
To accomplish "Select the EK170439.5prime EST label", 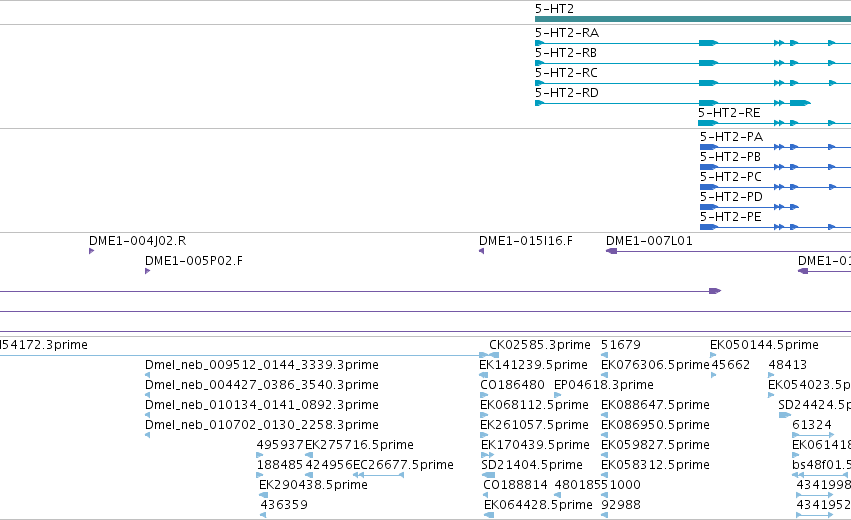I will click(x=535, y=446).
